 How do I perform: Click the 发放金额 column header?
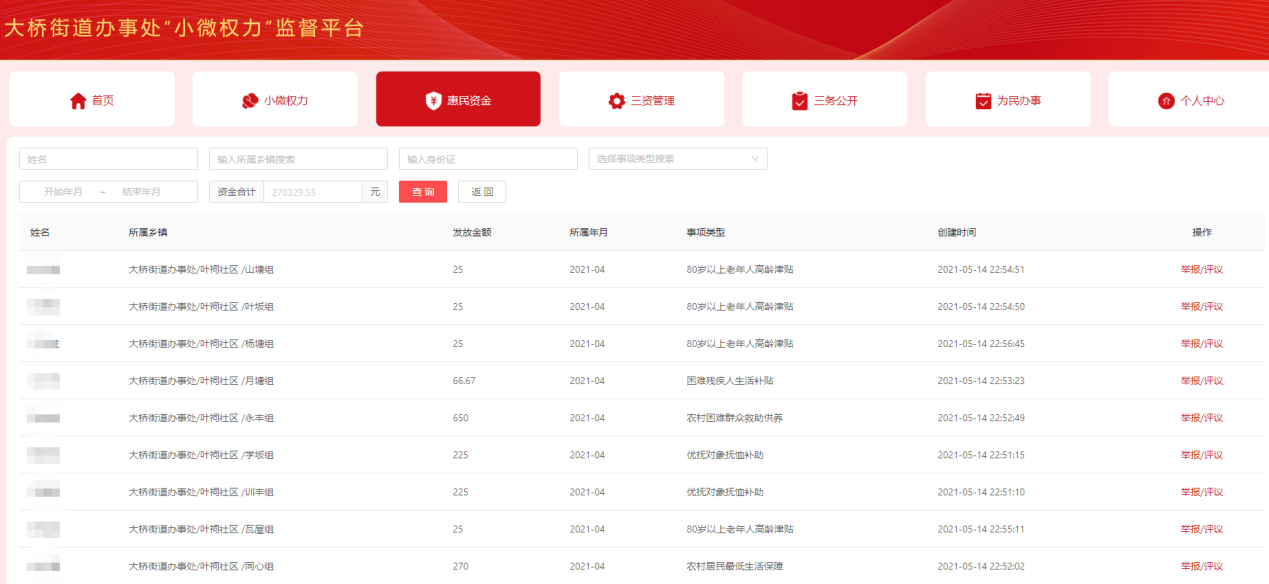click(471, 233)
